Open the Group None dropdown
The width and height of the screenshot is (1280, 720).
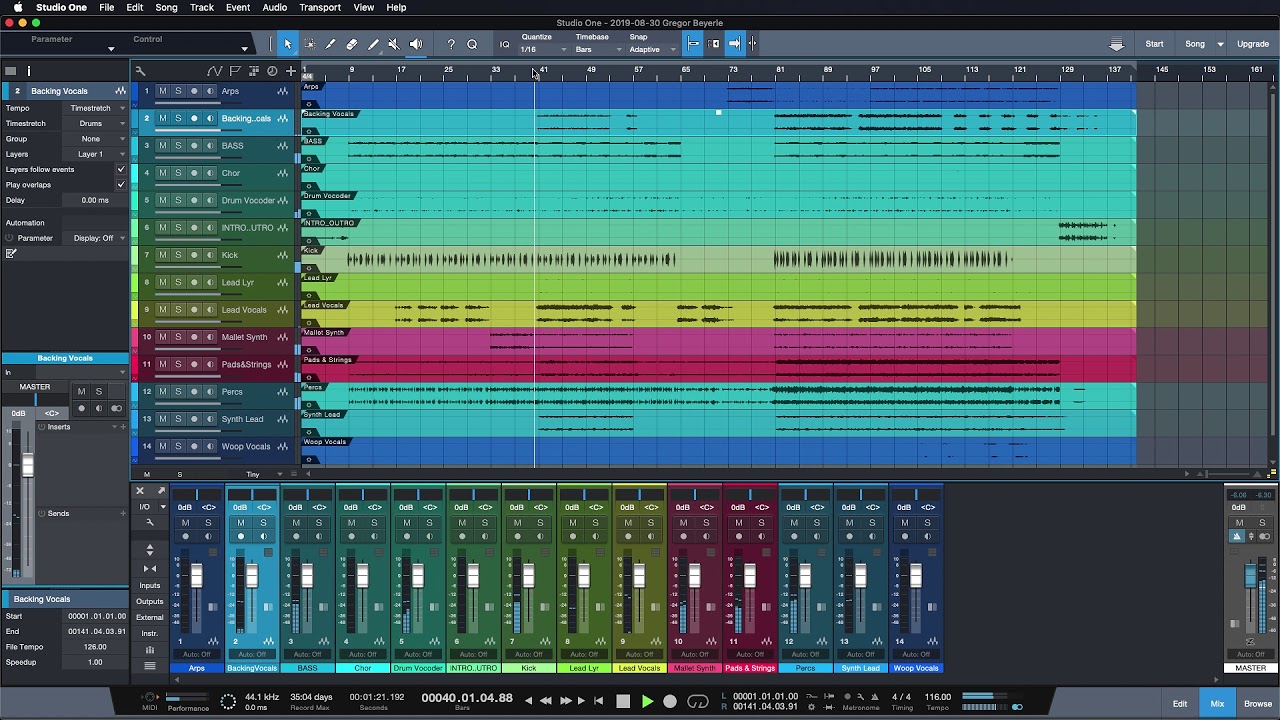97,139
